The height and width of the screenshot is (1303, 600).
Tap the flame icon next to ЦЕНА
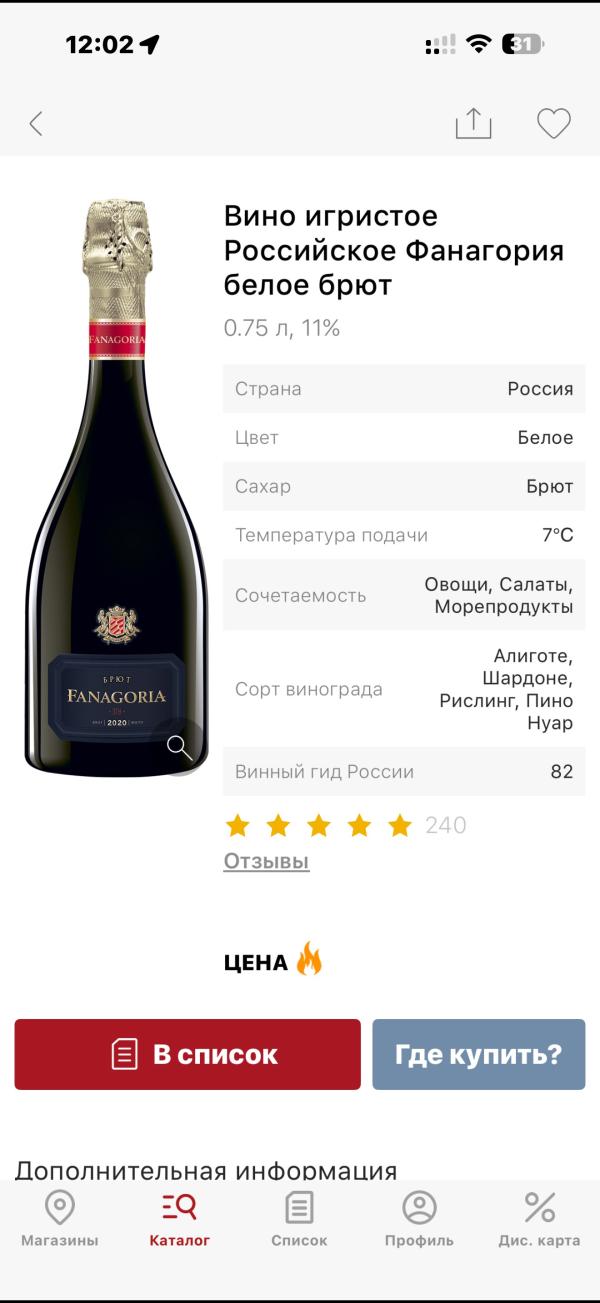[x=309, y=959]
